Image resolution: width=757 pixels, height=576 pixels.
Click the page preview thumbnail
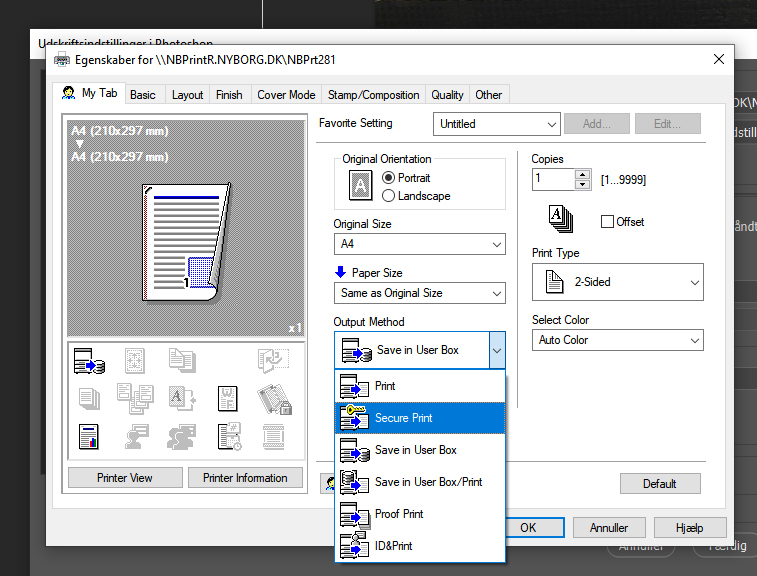click(x=186, y=240)
